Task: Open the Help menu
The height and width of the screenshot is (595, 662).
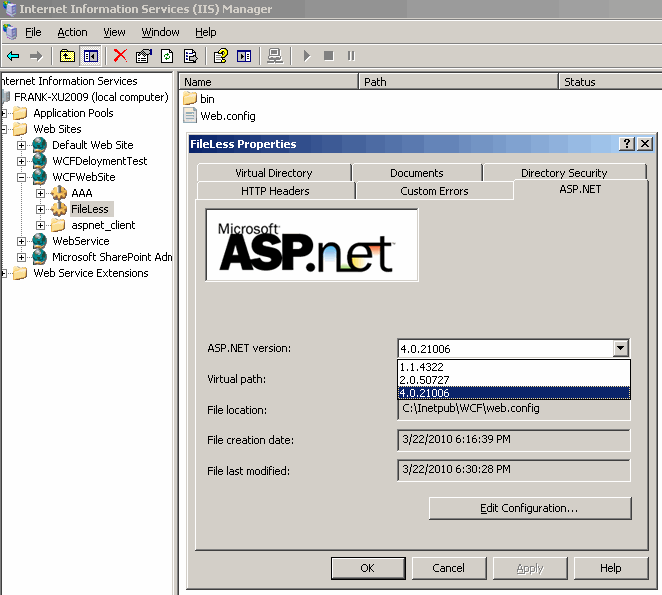Action: pos(206,32)
